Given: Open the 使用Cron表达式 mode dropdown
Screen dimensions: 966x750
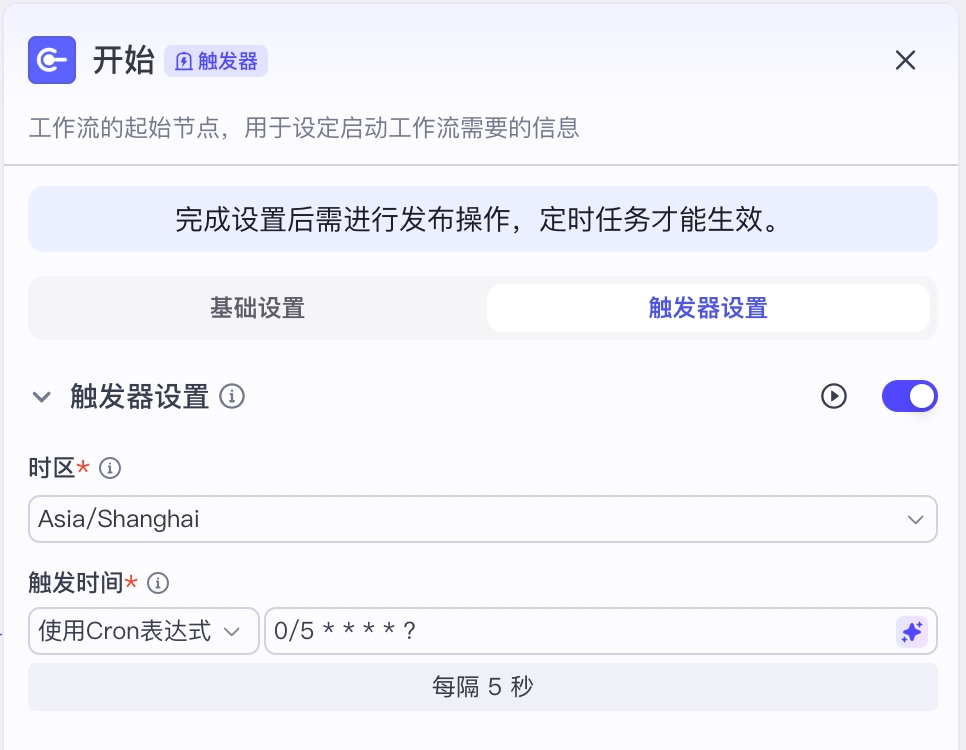Looking at the screenshot, I should click(x=144, y=631).
